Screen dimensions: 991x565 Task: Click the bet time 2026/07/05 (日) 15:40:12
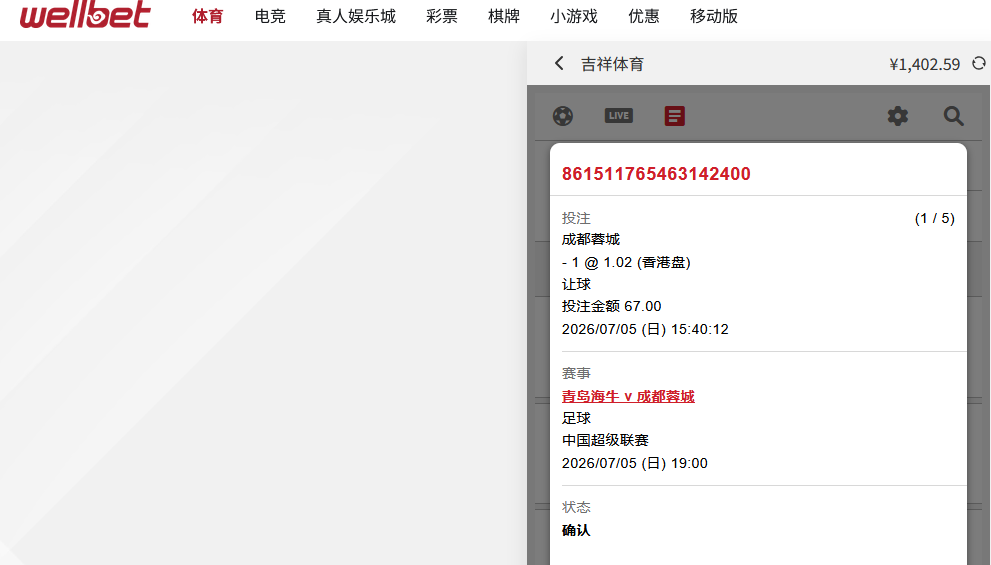[645, 329]
